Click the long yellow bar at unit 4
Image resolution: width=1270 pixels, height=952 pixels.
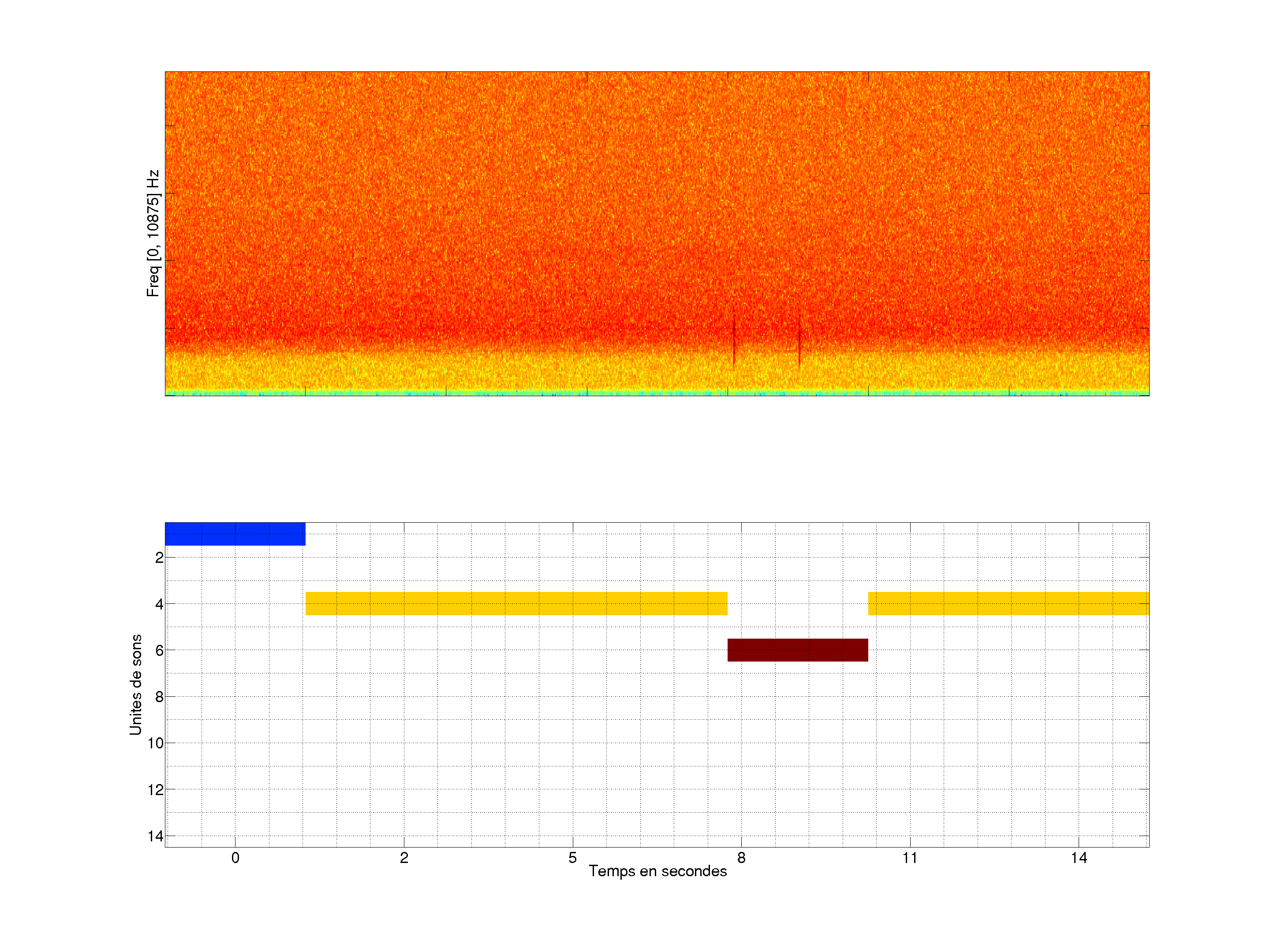coord(516,603)
